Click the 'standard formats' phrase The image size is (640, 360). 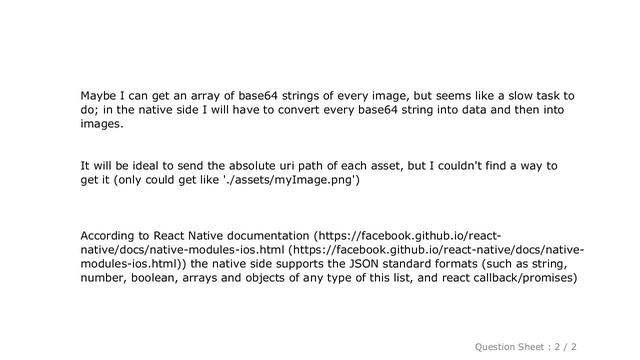click(x=430, y=264)
